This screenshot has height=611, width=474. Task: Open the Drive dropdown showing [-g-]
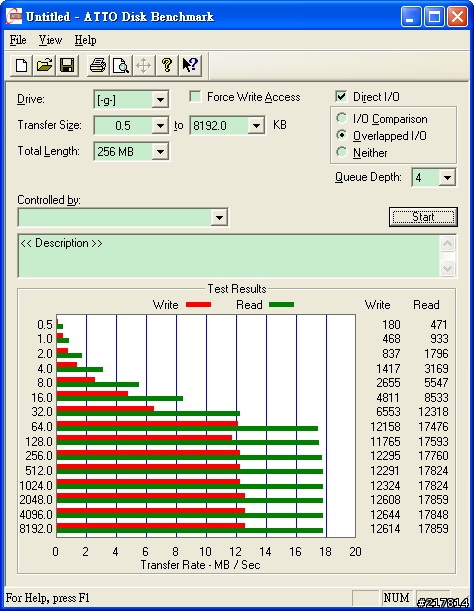click(160, 100)
